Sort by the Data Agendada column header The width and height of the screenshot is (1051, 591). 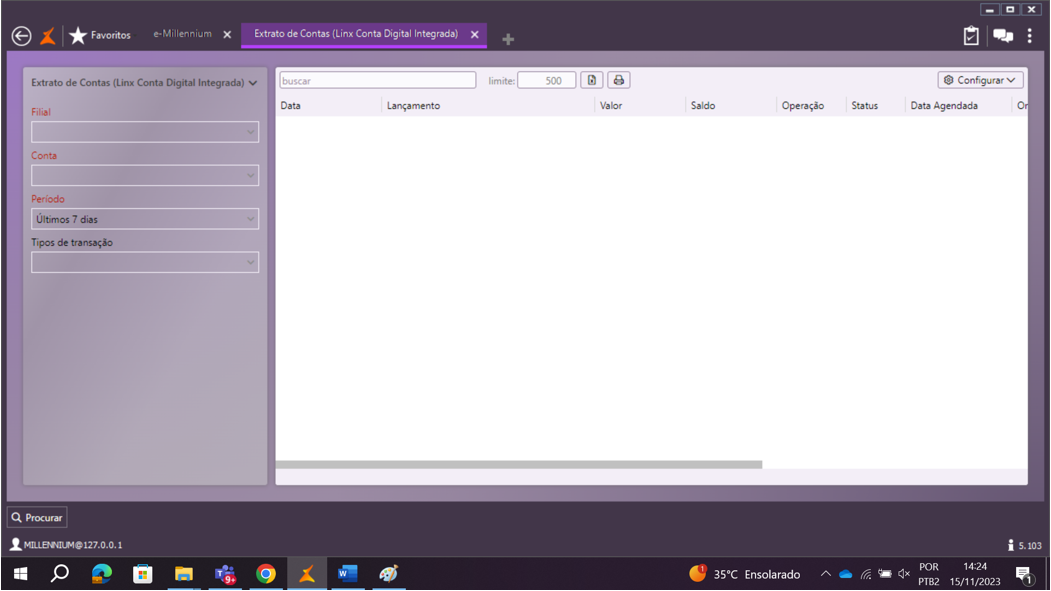pos(944,106)
